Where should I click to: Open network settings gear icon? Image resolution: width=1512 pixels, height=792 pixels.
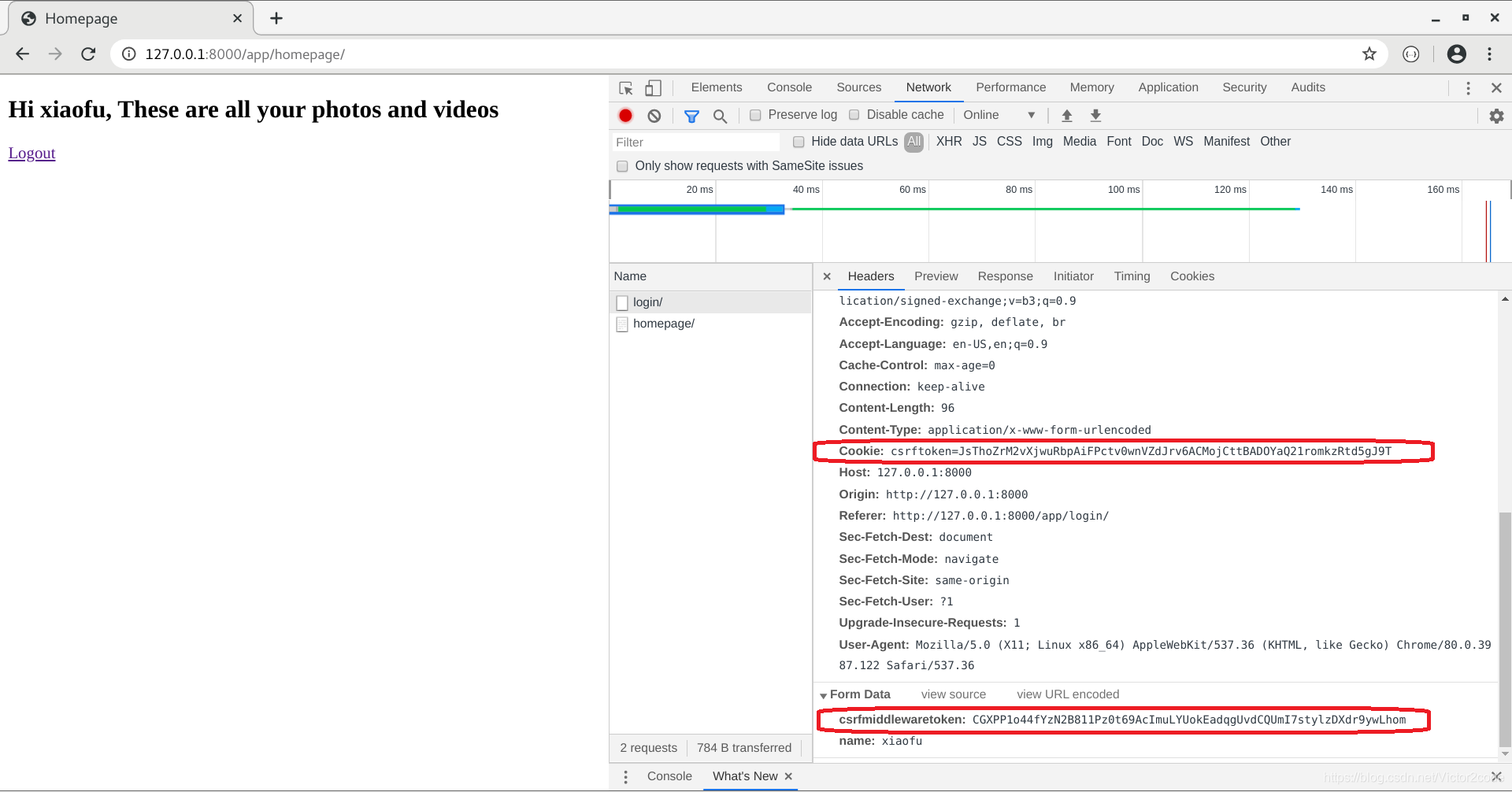[1496, 116]
